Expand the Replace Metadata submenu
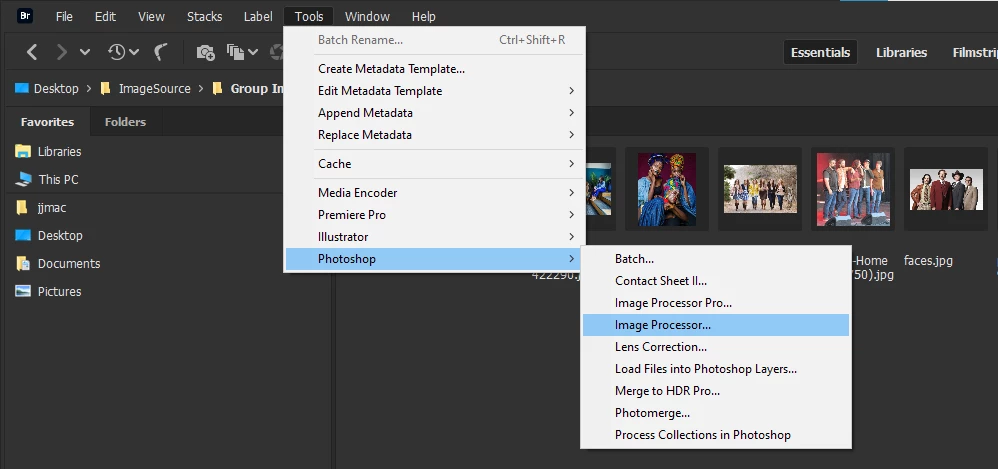Viewport: 998px width, 469px height. tap(434, 135)
